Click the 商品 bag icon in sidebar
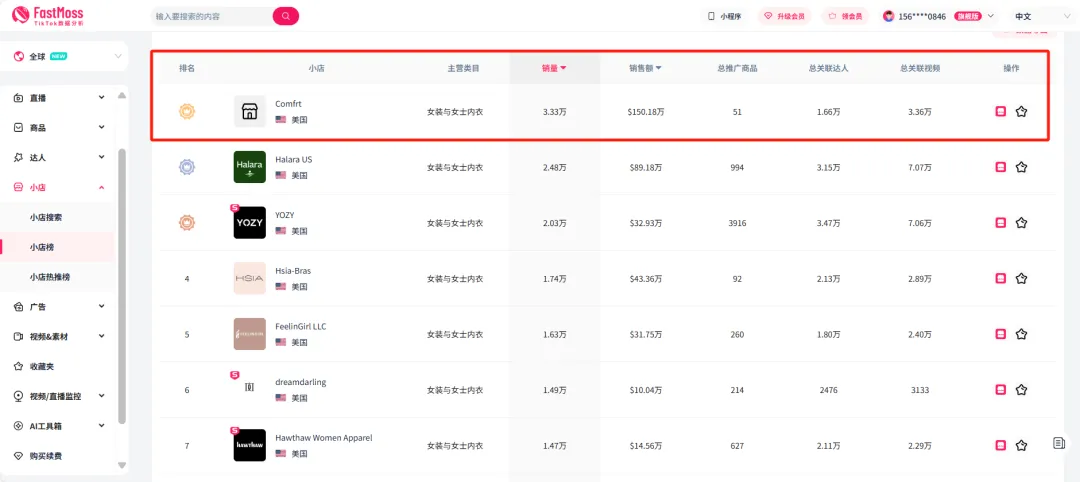This screenshot has height=482, width=1080. (19, 127)
